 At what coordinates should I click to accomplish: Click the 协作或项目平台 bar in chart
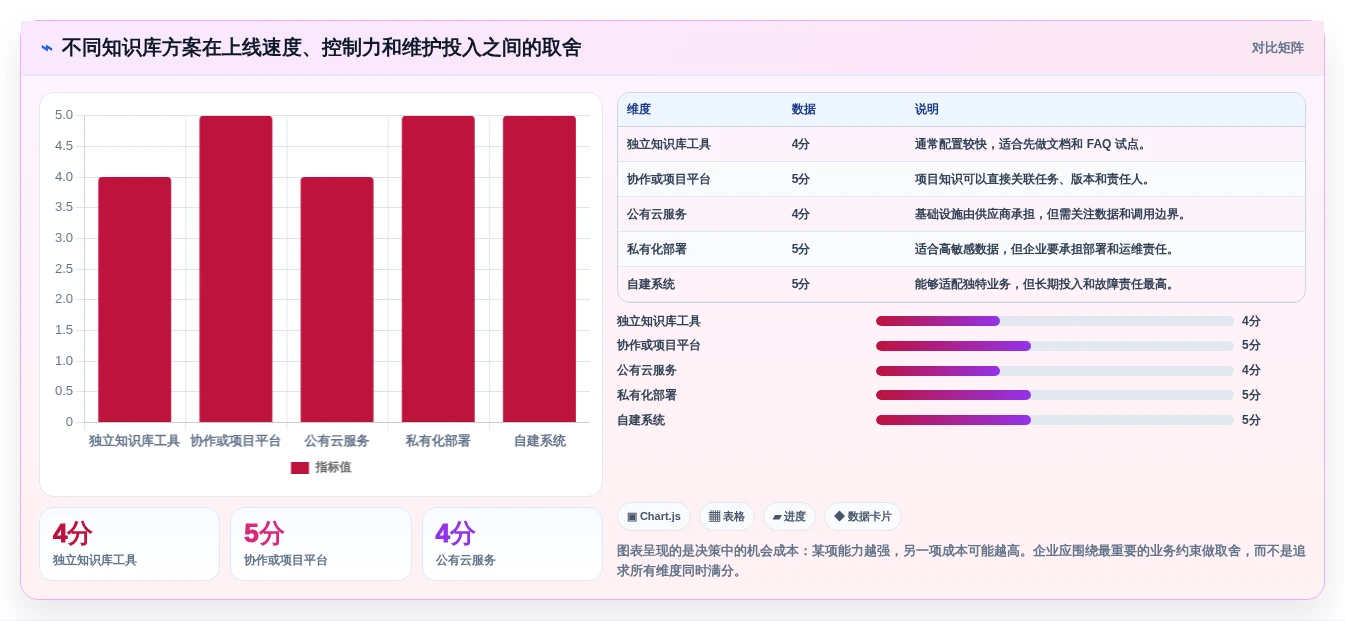pos(236,269)
